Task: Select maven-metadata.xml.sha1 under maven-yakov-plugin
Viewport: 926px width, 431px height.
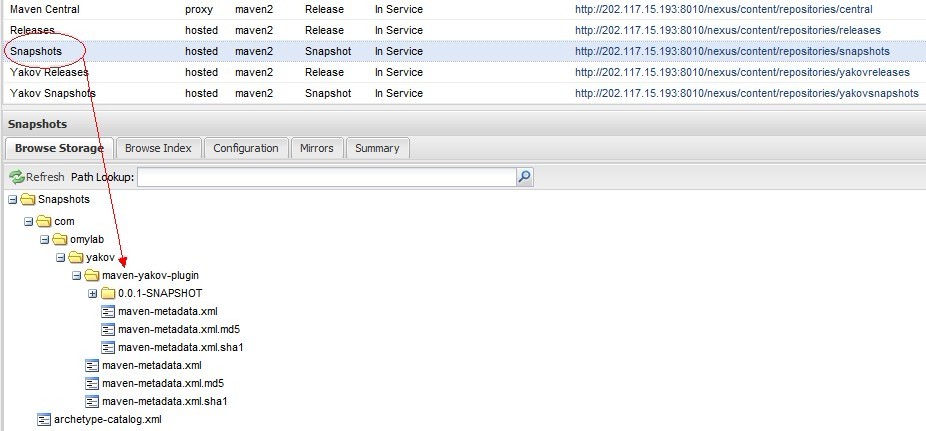Action: tap(181, 347)
